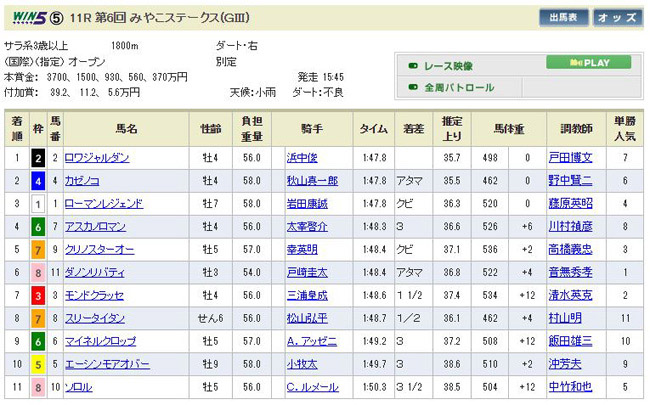Click the red frame 3 badge for モンドクラッセ

(x=37, y=296)
